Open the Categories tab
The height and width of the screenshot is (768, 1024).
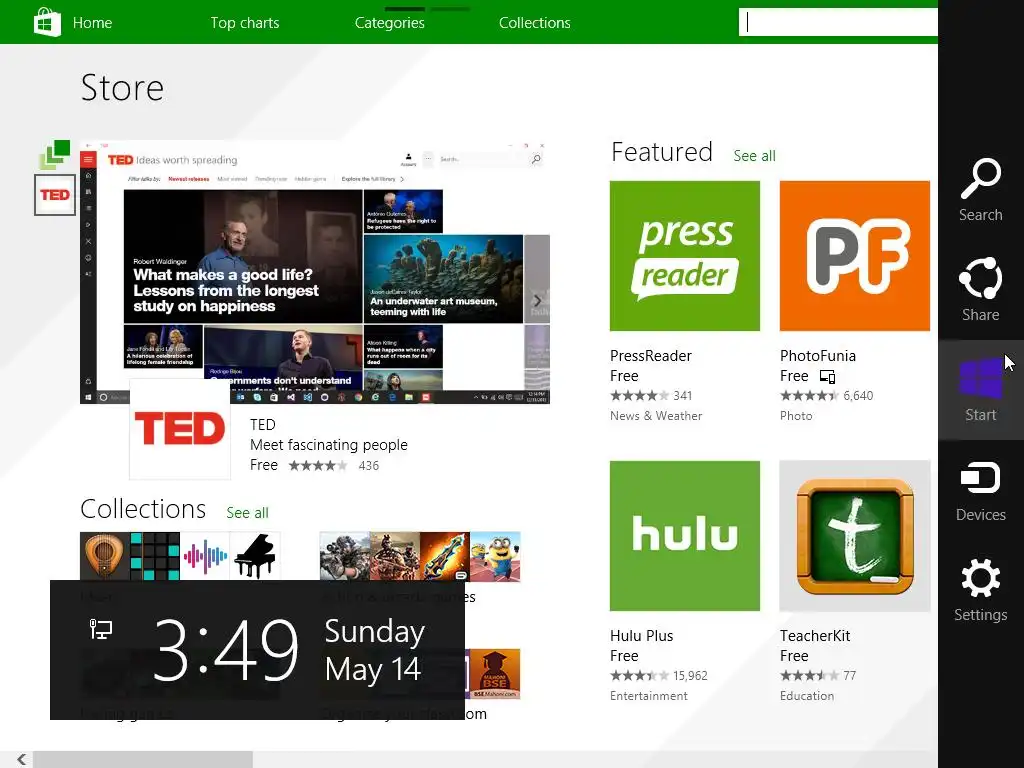coord(389,23)
